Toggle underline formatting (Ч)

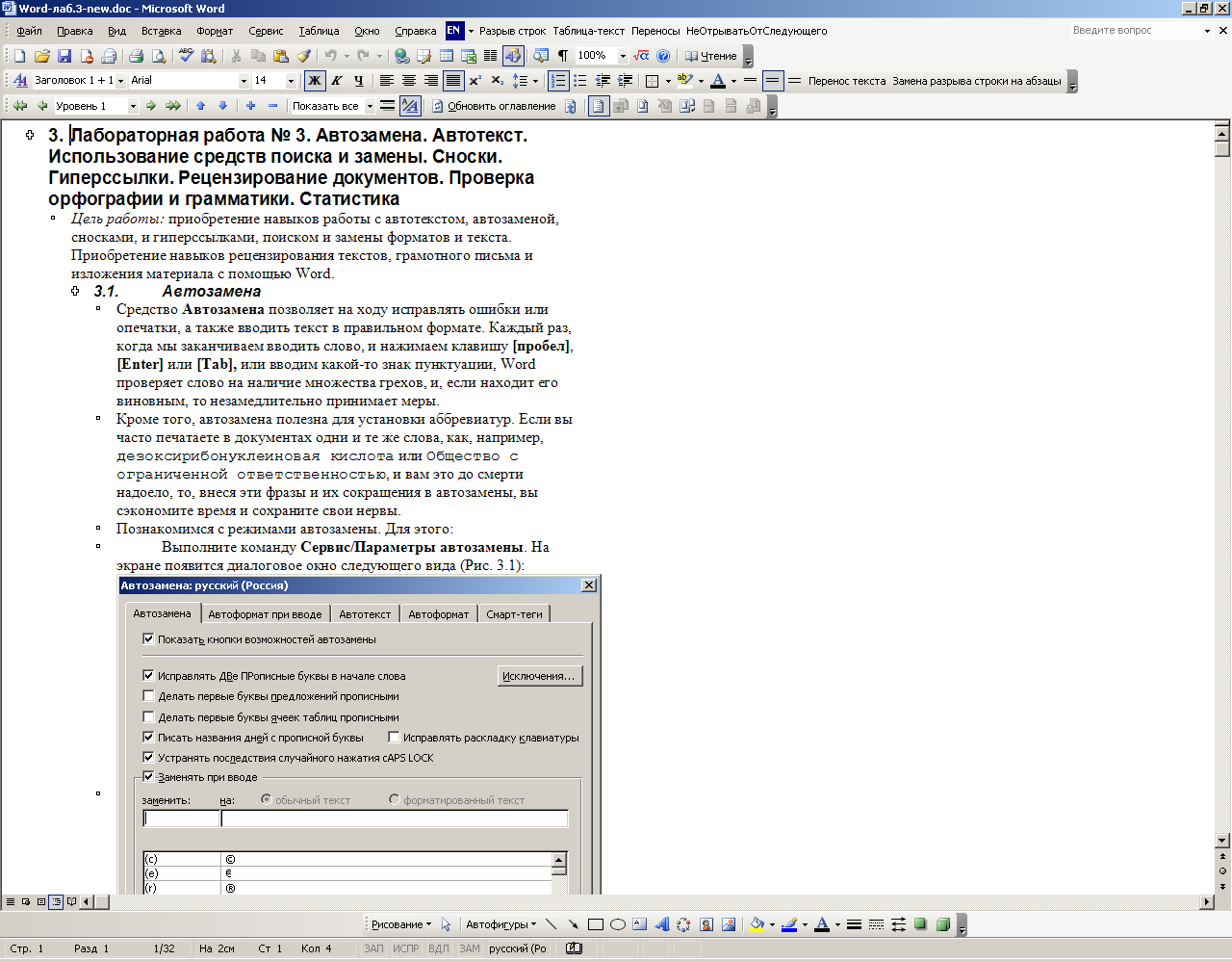[x=359, y=81]
